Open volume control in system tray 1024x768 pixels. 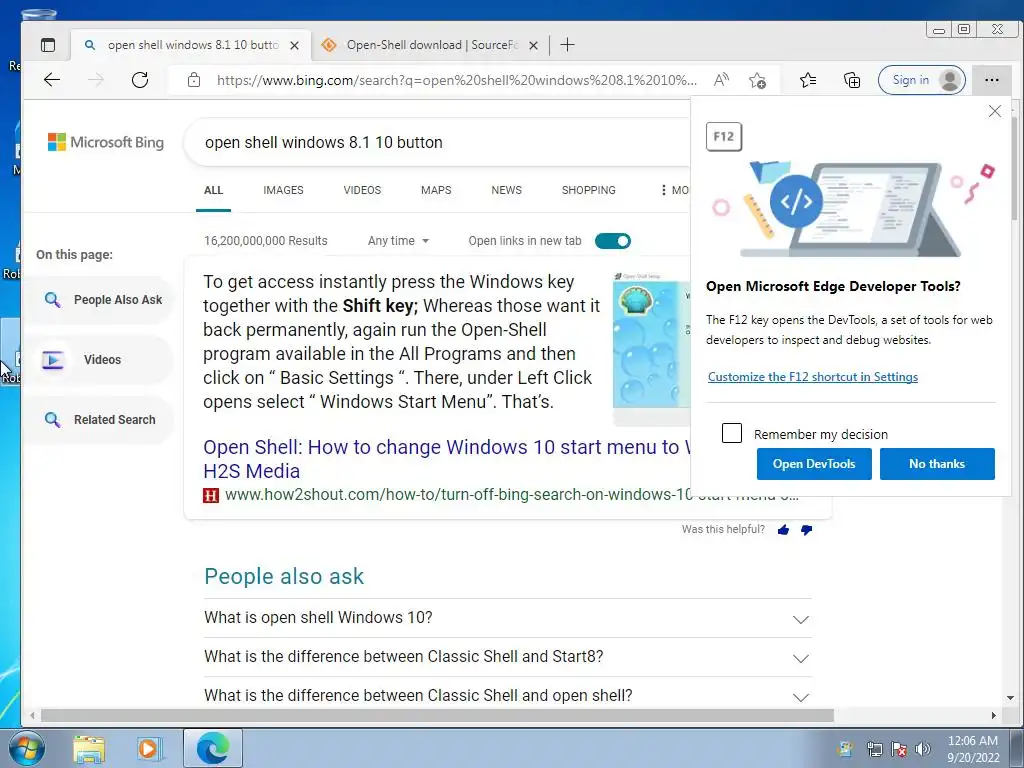tap(923, 749)
